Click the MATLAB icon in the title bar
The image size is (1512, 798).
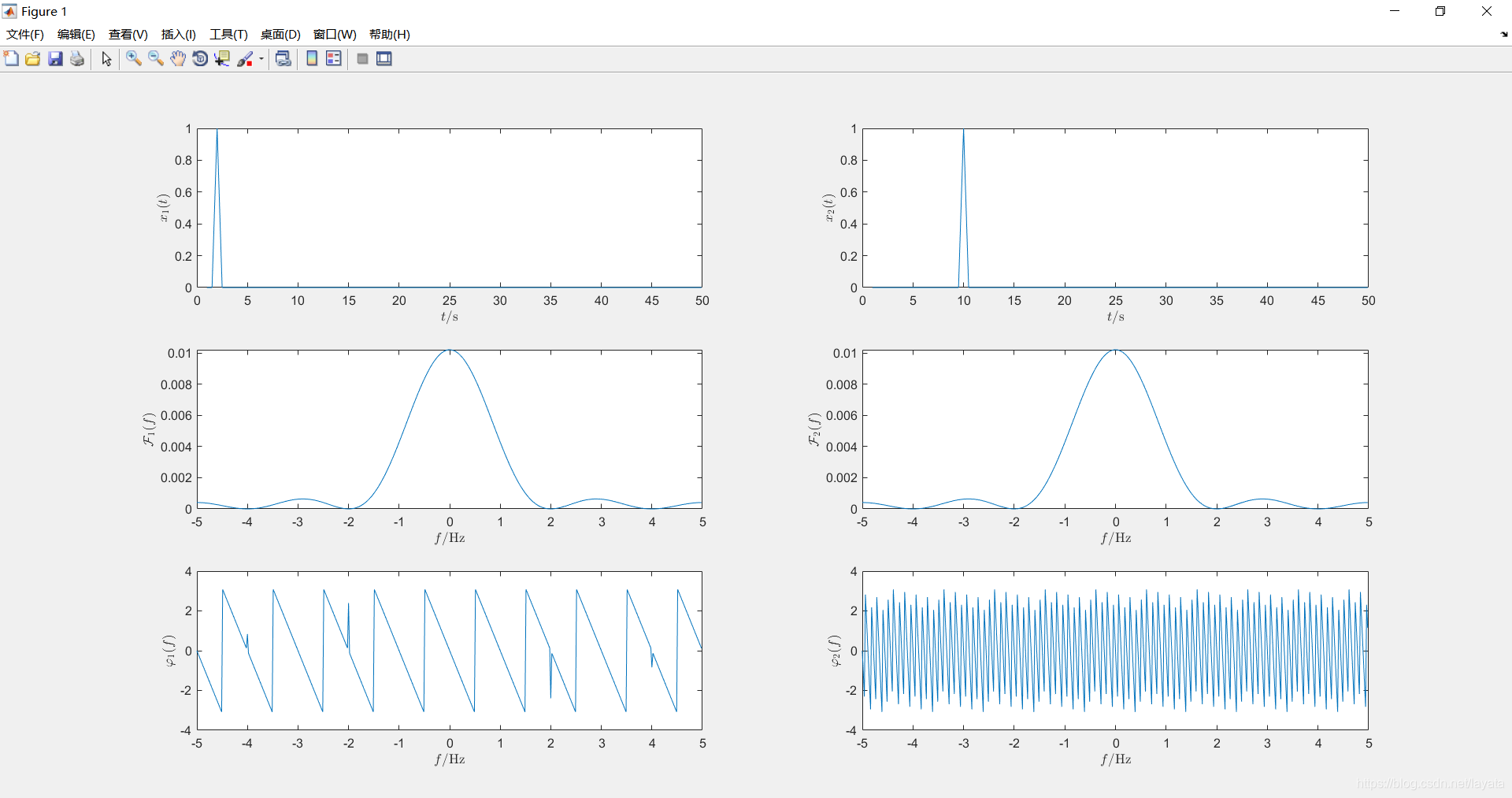(9, 11)
